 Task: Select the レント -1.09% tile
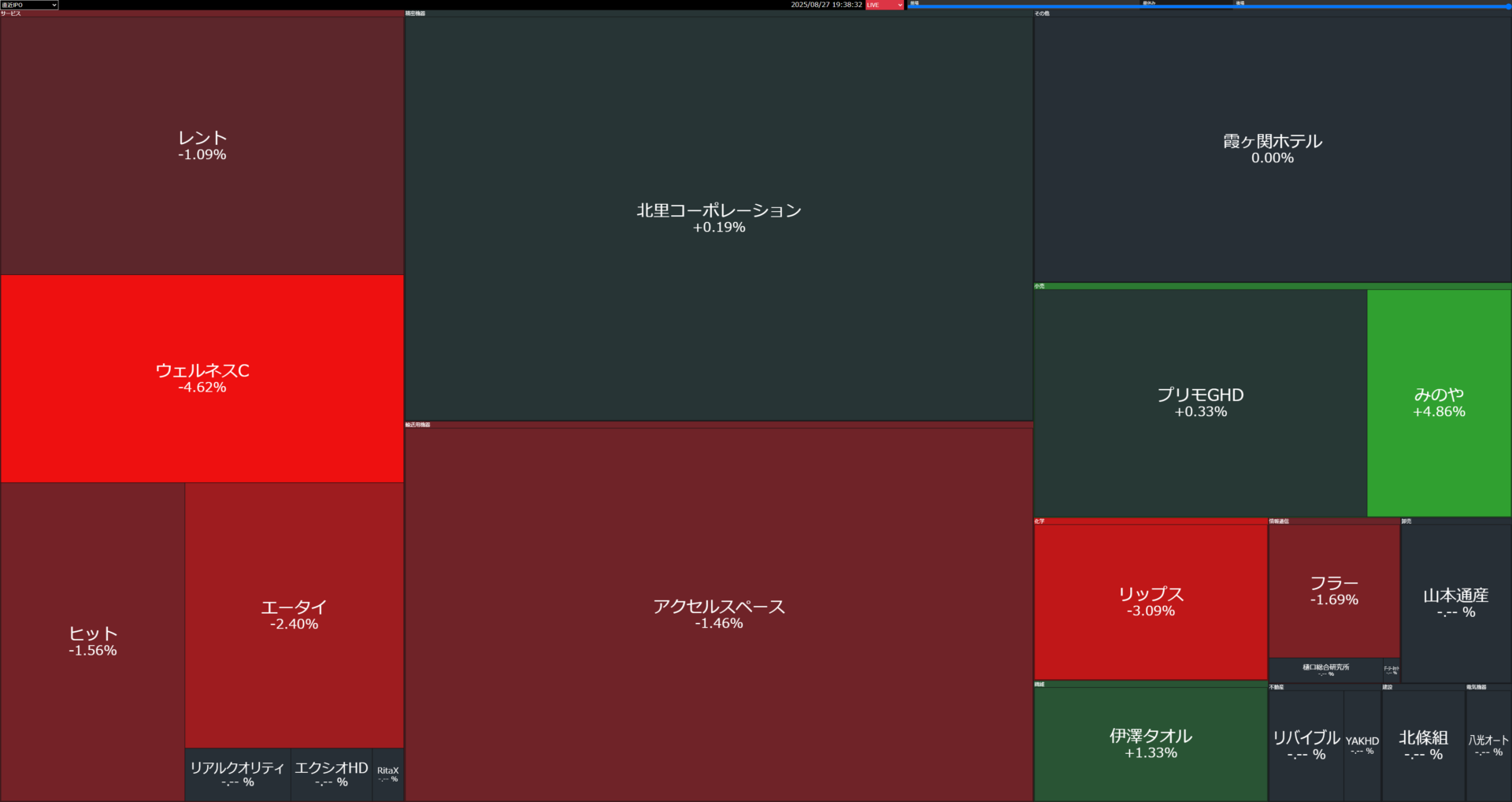tap(202, 146)
